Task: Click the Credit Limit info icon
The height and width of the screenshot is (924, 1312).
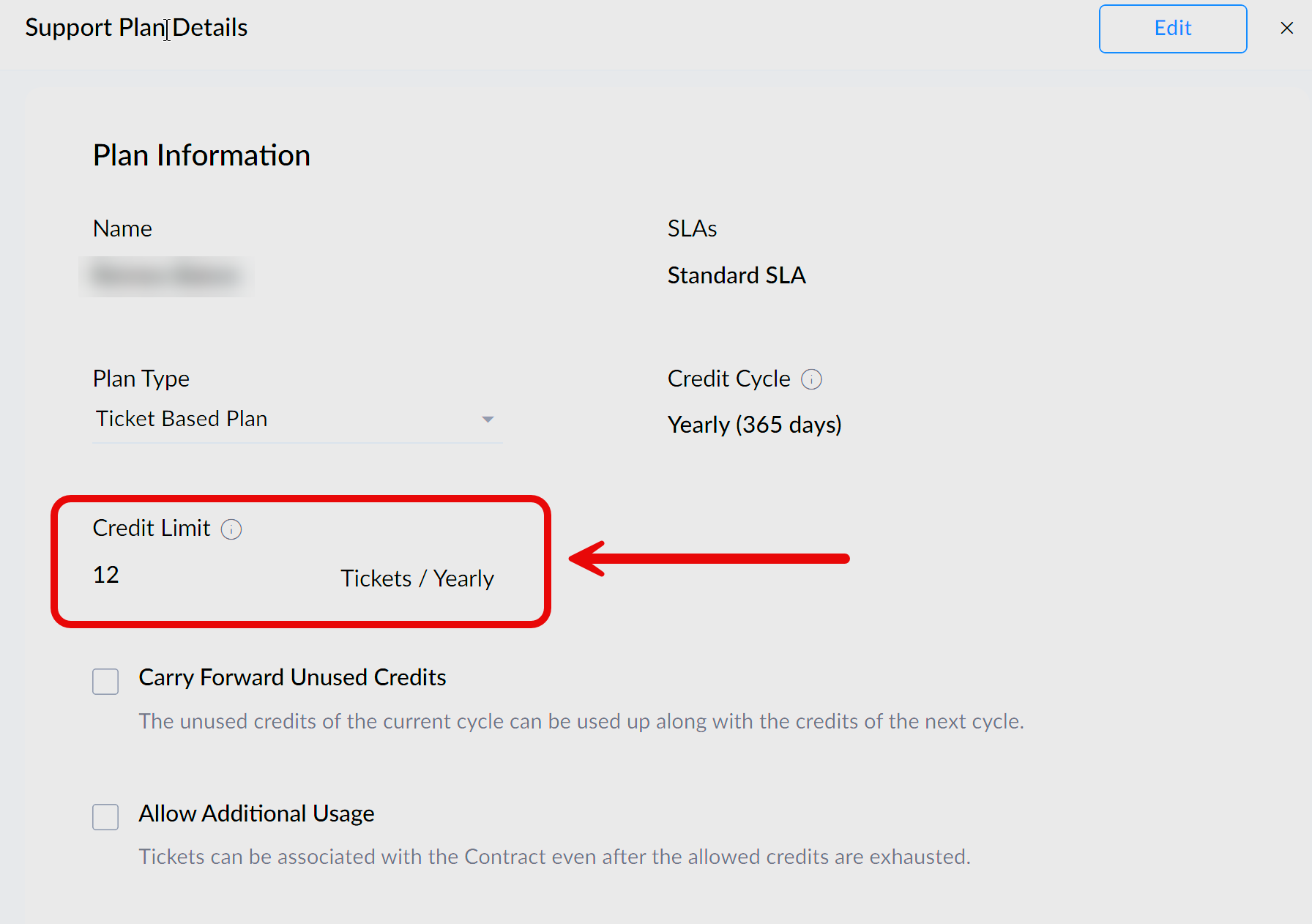Action: tap(231, 529)
